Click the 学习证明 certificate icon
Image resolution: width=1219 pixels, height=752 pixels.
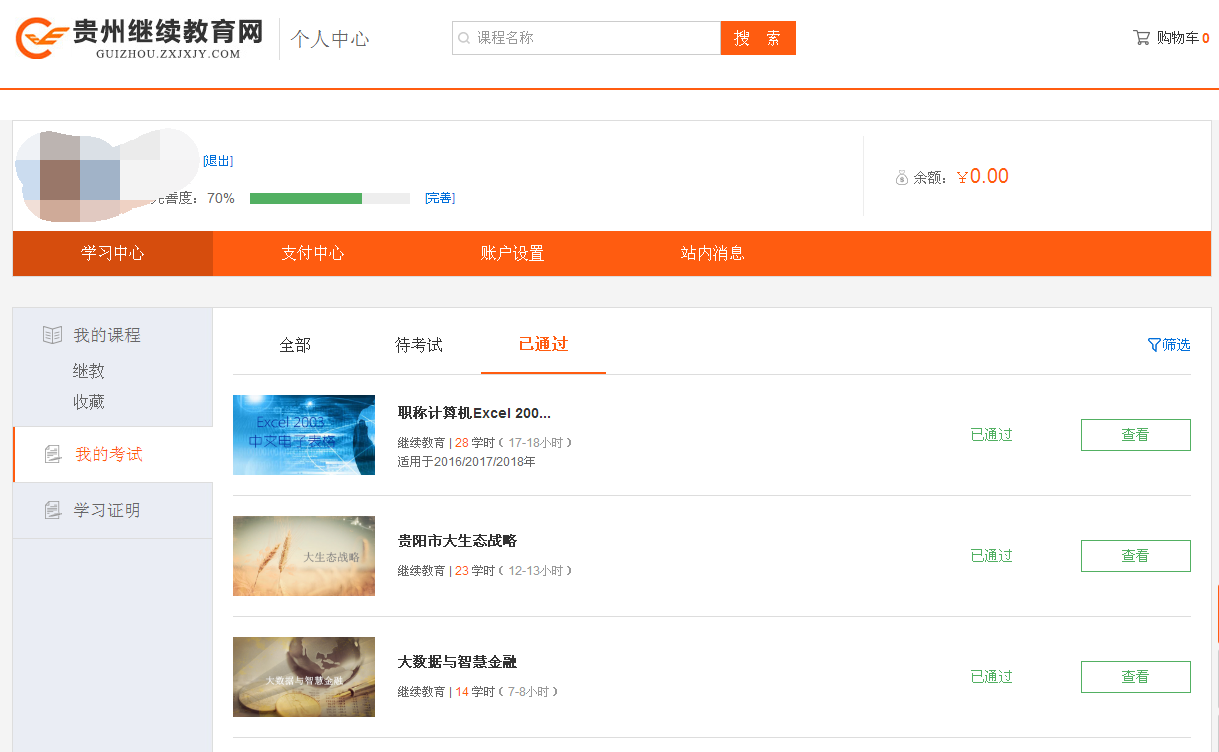(53, 510)
